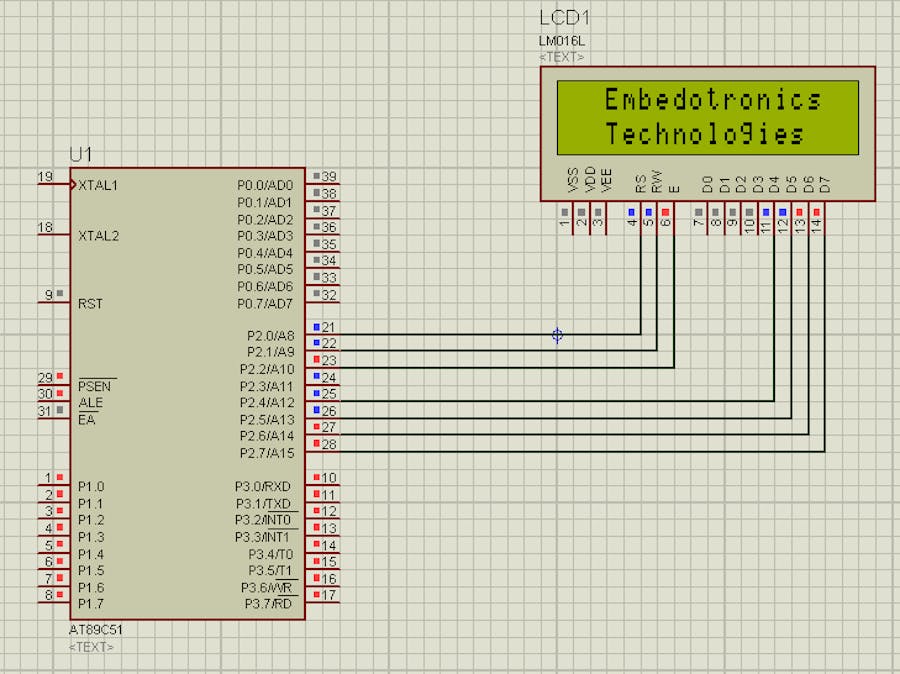Click the TEXT placeholder under LM016L
The width and height of the screenshot is (900, 674).
(562, 57)
